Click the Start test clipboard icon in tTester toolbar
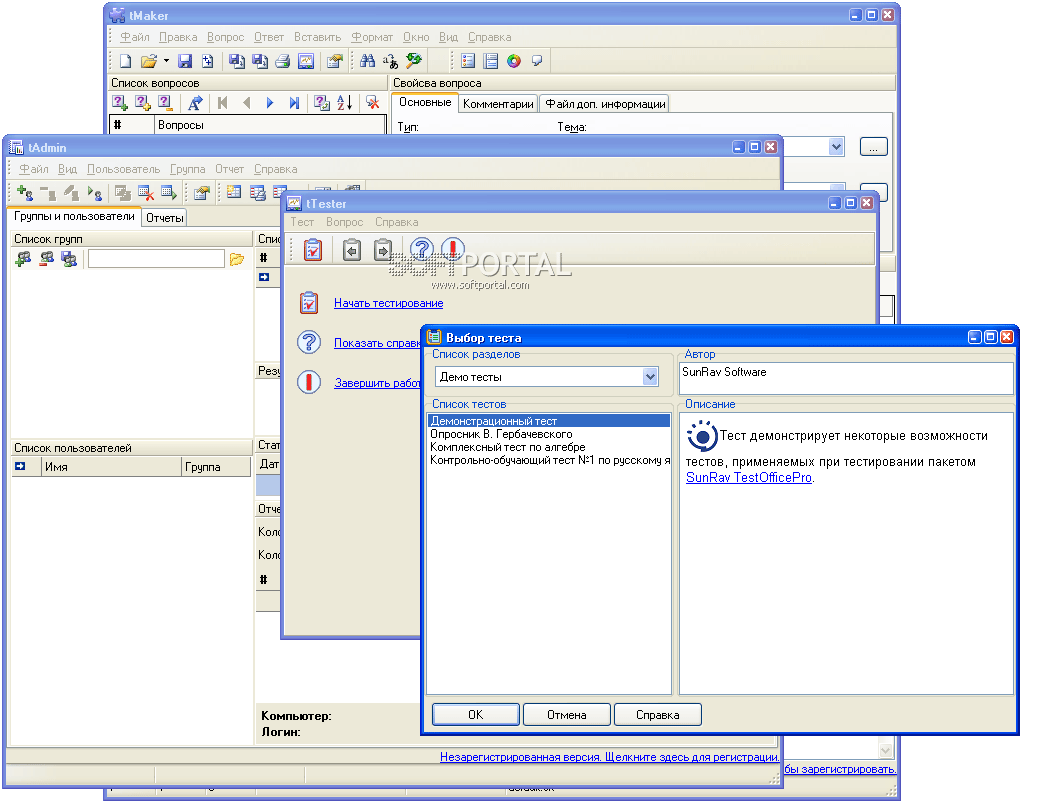 point(312,250)
